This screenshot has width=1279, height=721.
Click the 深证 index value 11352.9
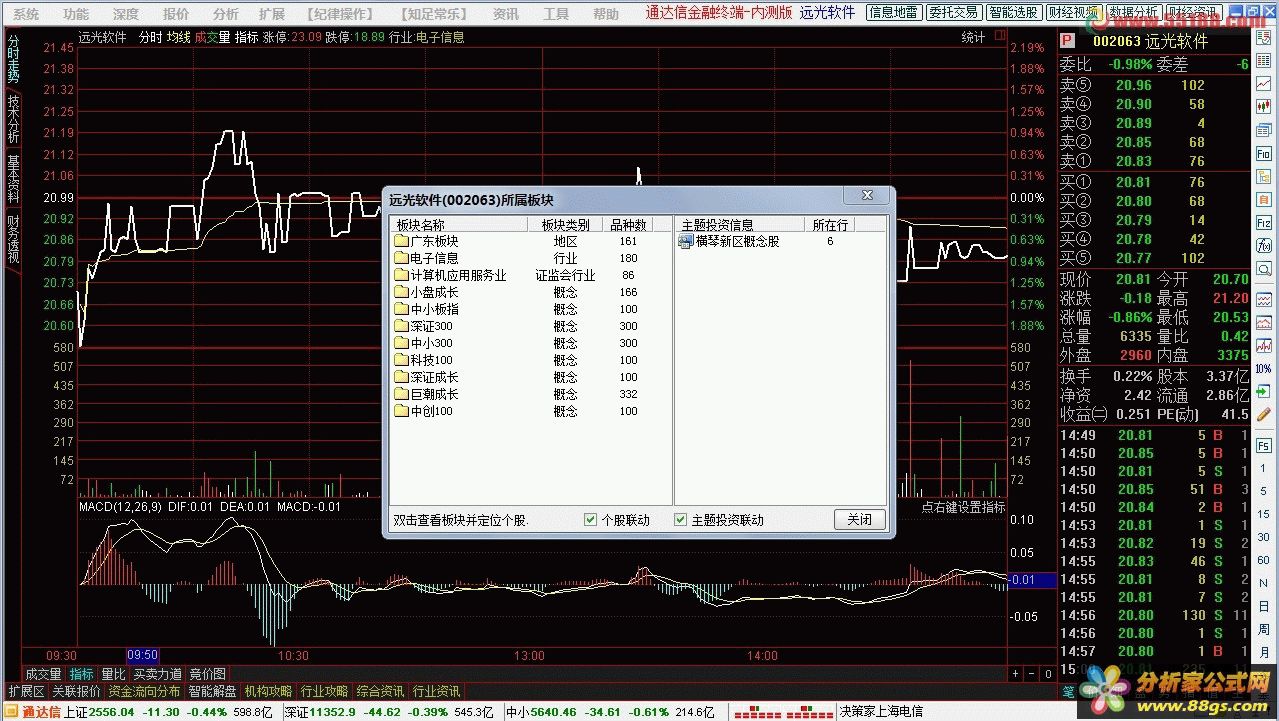333,712
